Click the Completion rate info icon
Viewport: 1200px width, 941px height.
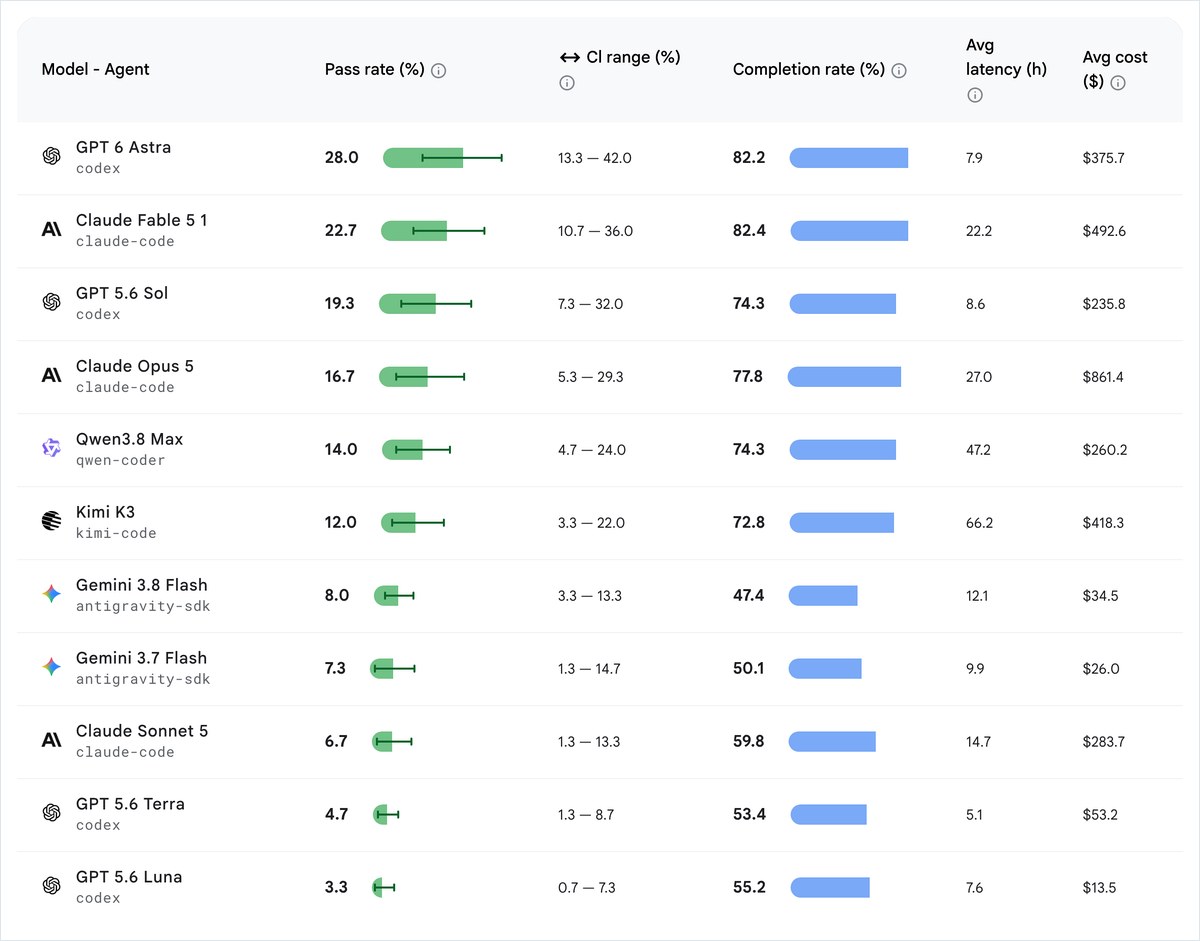click(x=899, y=70)
